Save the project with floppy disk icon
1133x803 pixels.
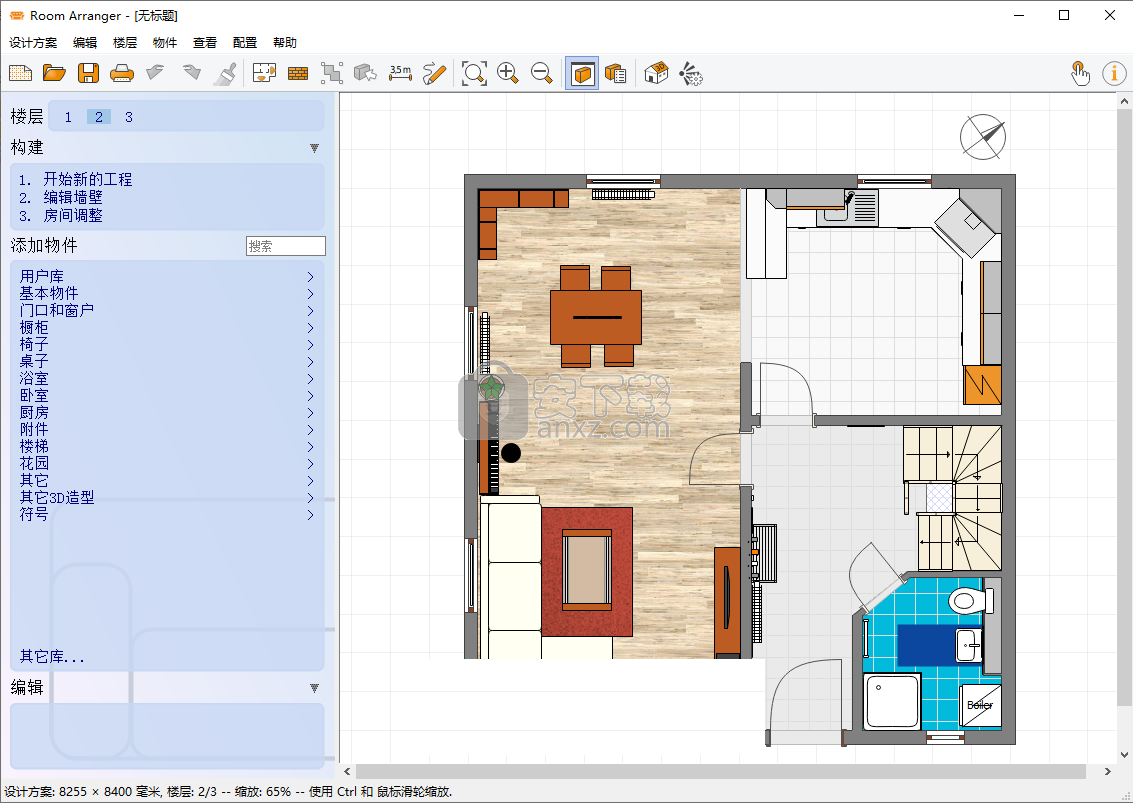point(88,73)
